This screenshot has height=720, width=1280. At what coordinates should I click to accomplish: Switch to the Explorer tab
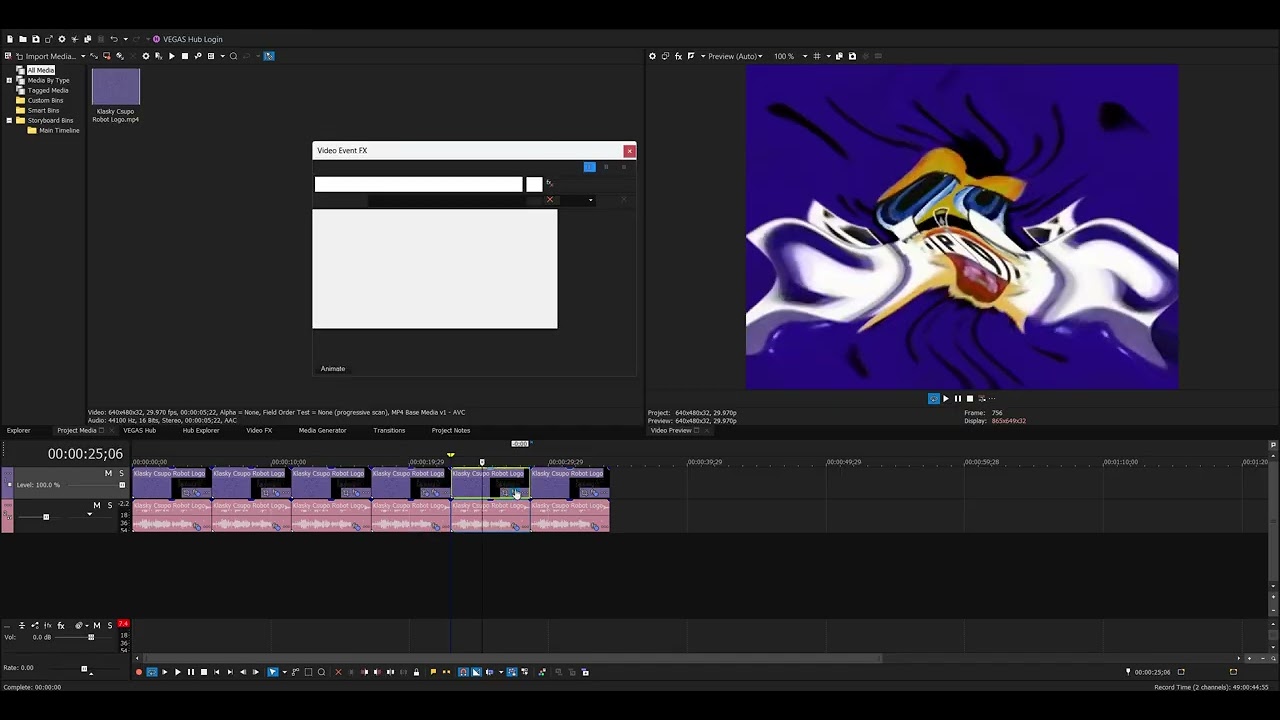pyautogui.click(x=19, y=431)
